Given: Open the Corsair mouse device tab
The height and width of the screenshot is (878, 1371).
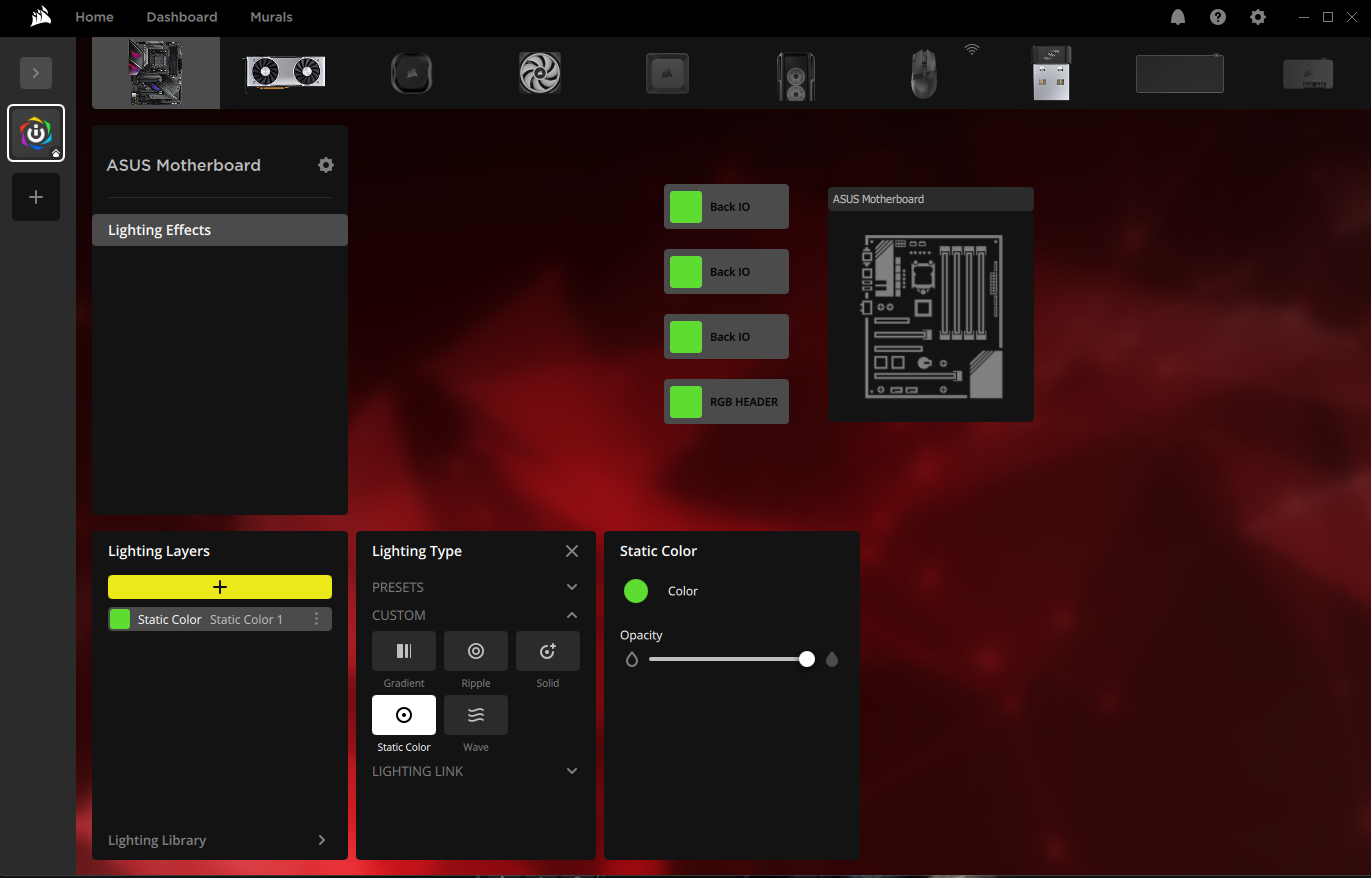Looking at the screenshot, I should click(x=923, y=73).
